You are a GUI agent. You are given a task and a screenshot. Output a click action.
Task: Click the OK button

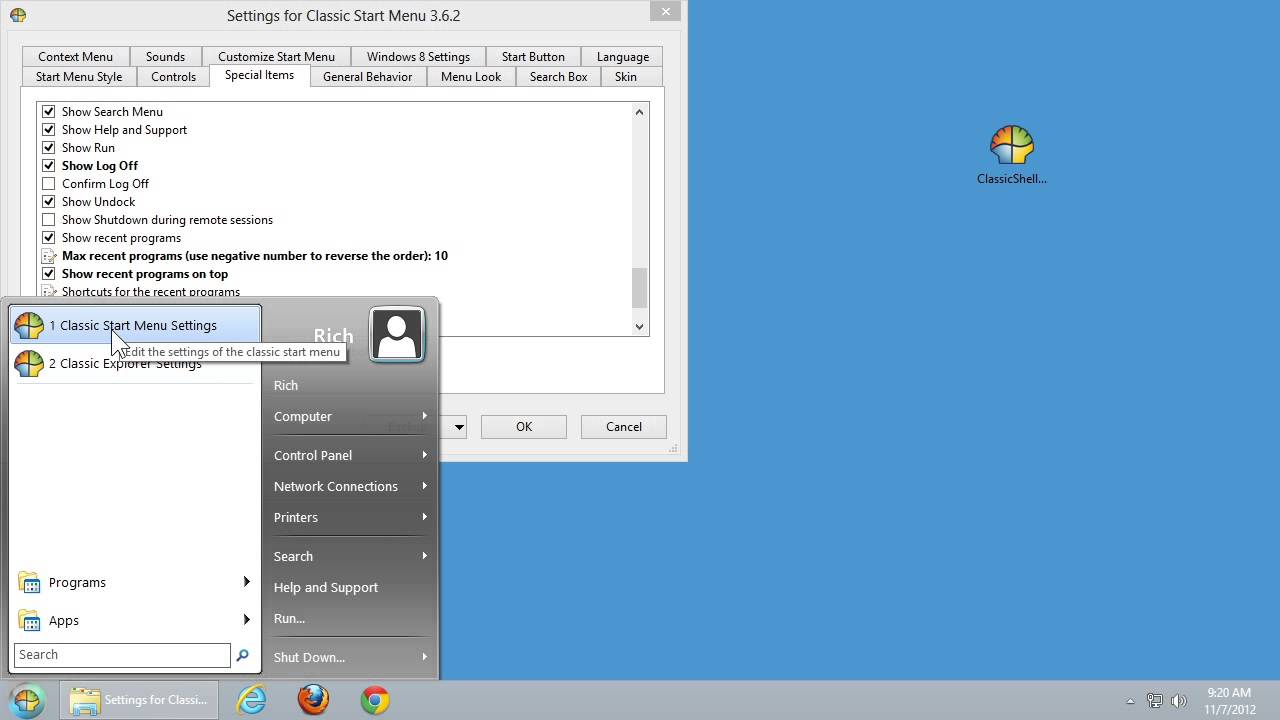(524, 427)
